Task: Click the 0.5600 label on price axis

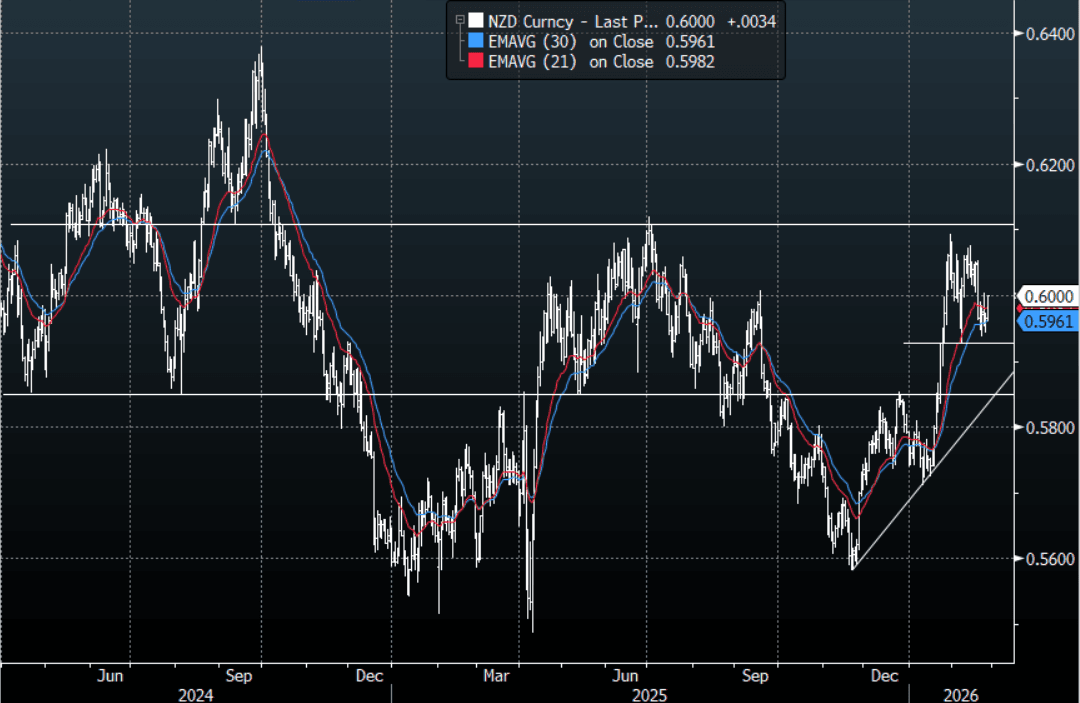Action: point(1045,559)
